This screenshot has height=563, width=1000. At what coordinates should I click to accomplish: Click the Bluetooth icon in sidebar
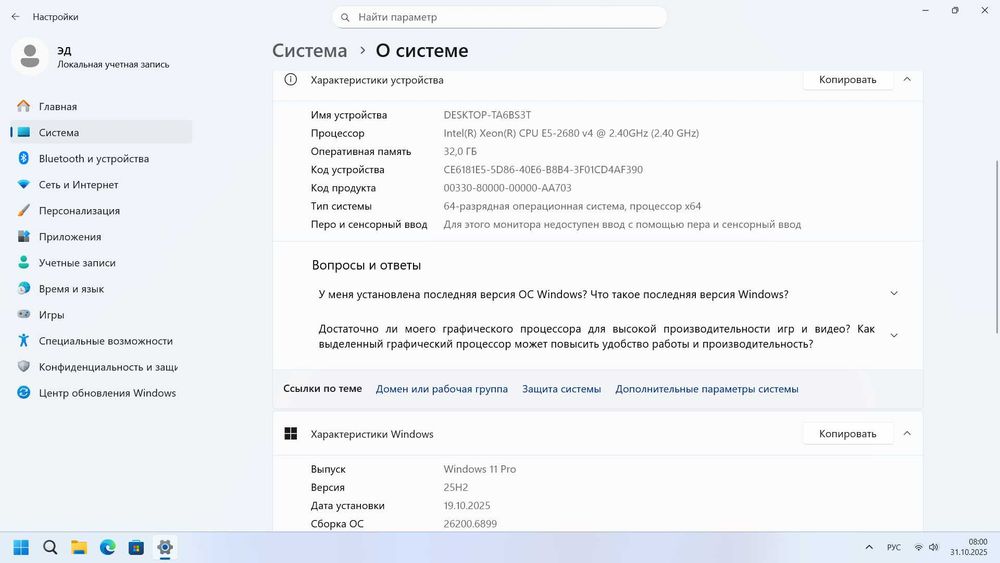(24, 158)
